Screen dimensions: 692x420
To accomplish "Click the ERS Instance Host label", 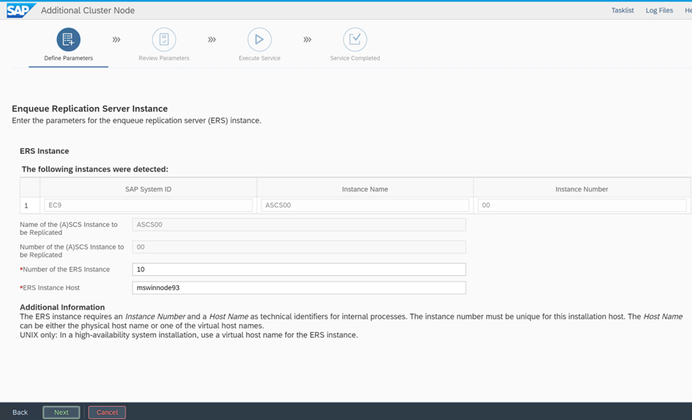I will point(51,288).
